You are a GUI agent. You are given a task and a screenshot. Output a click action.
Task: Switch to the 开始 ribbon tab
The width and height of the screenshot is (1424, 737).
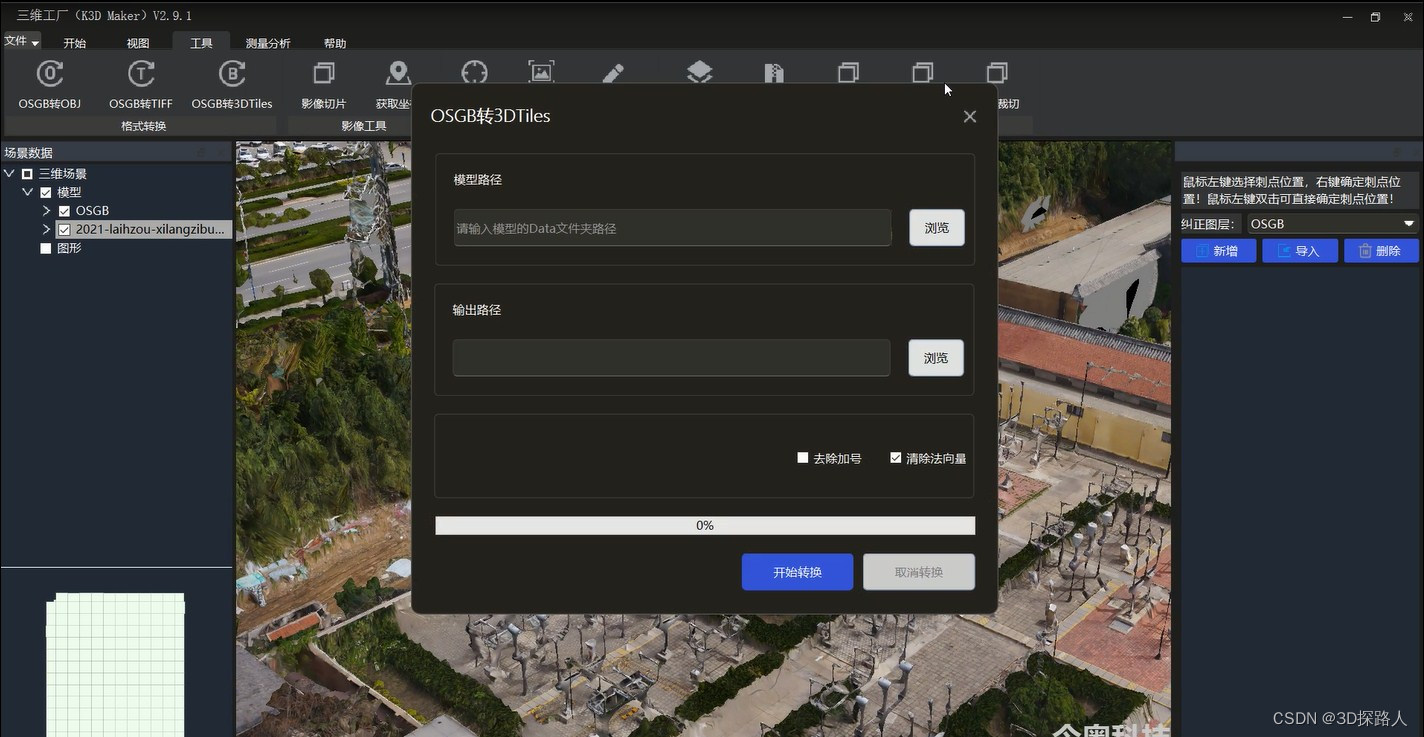pos(75,43)
